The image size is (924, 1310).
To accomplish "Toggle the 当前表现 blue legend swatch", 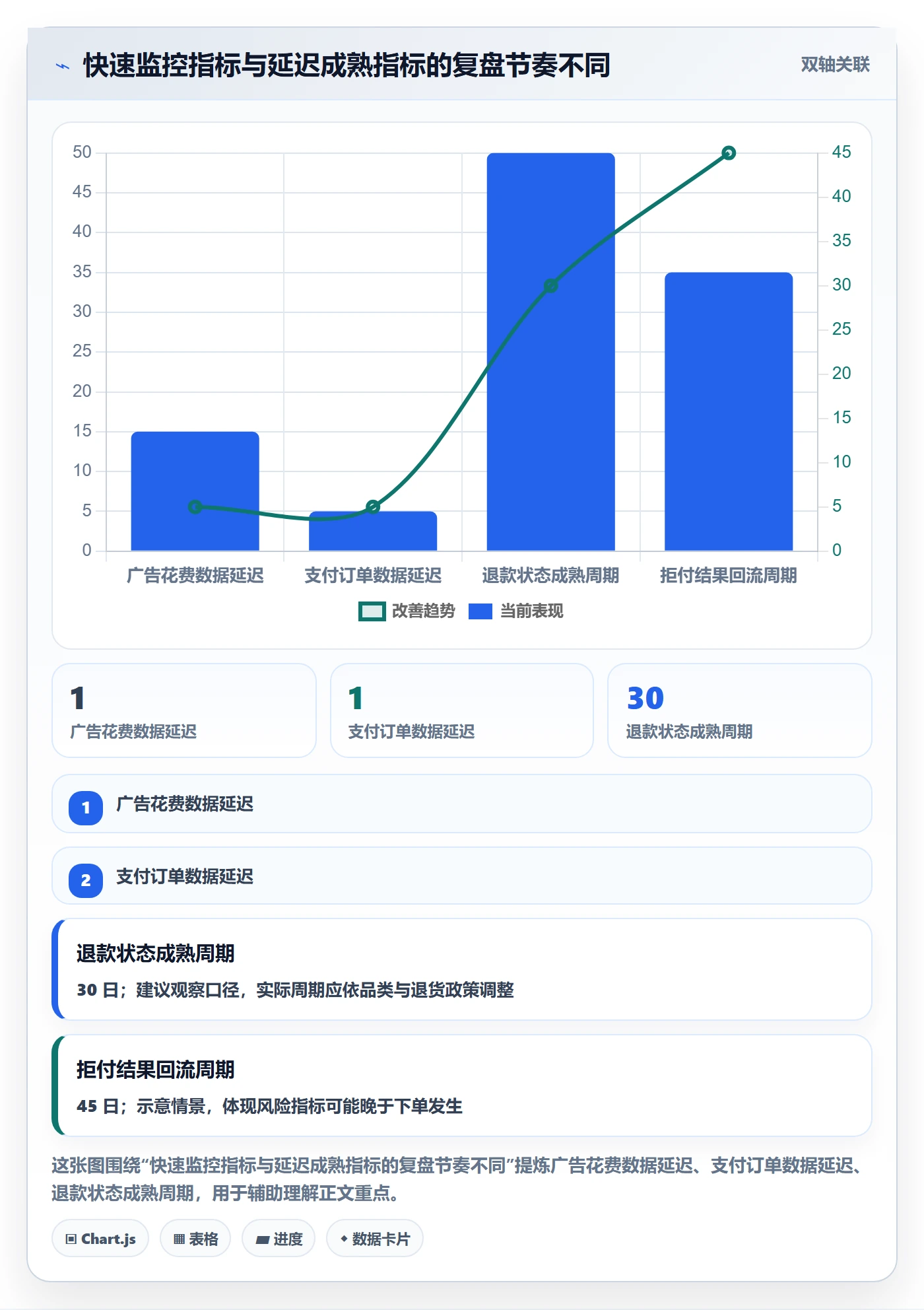I will click(x=480, y=611).
